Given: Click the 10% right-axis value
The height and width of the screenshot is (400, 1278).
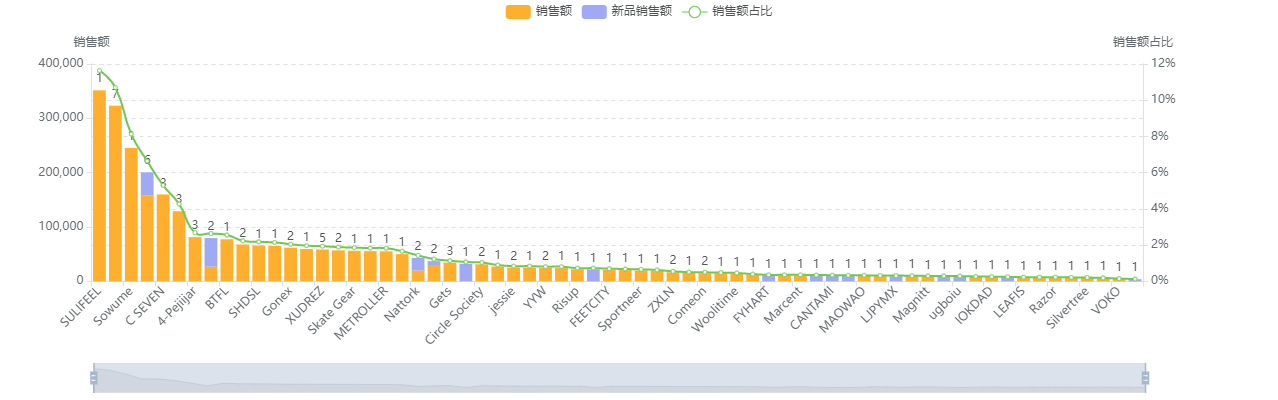Looking at the screenshot, I should [x=1164, y=99].
